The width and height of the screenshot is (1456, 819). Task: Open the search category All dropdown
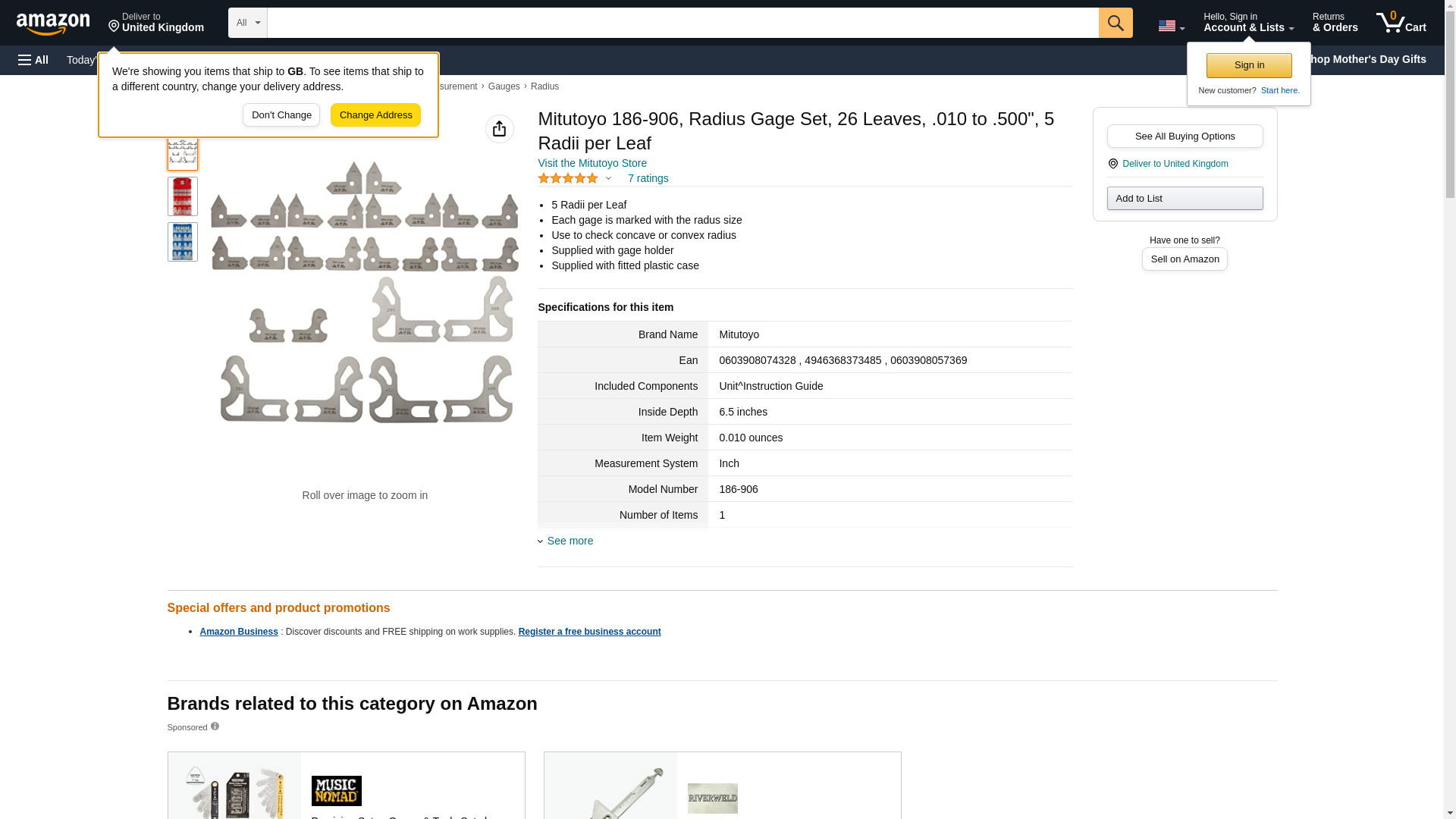coord(247,23)
